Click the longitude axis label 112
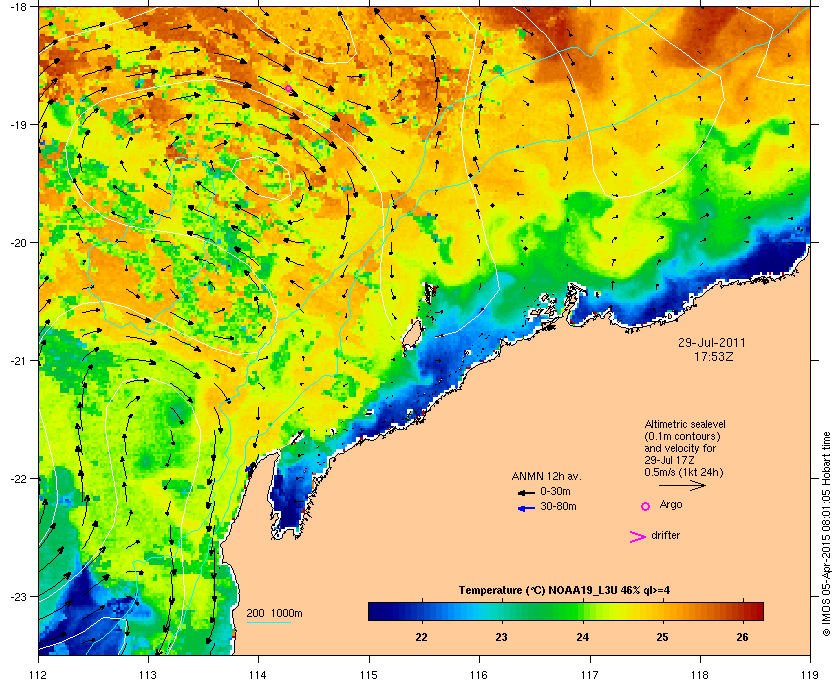Image resolution: width=840 pixels, height=680 pixels. pyautogui.click(x=39, y=675)
